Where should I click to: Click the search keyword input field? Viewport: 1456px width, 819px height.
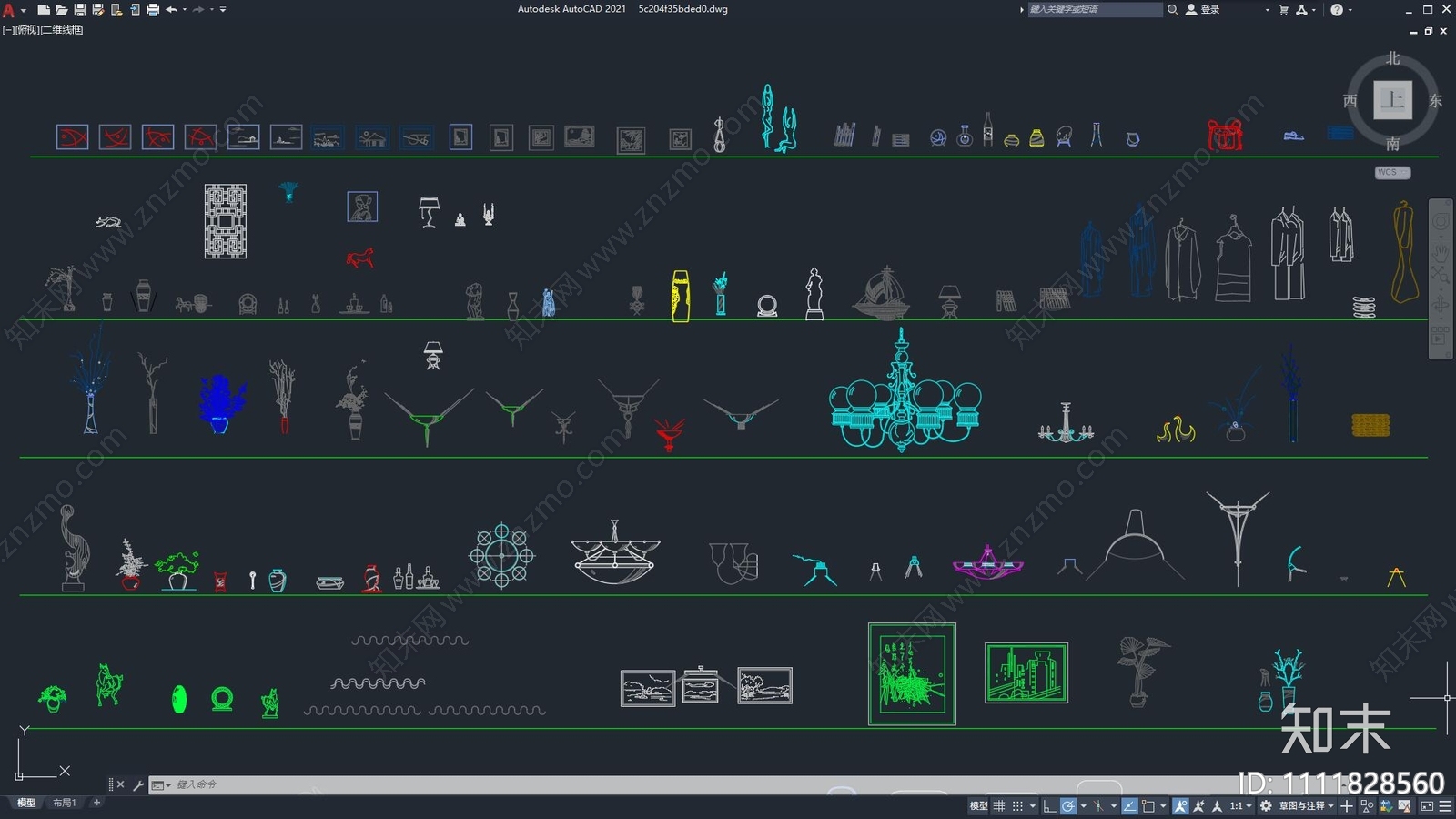pyautogui.click(x=1095, y=9)
